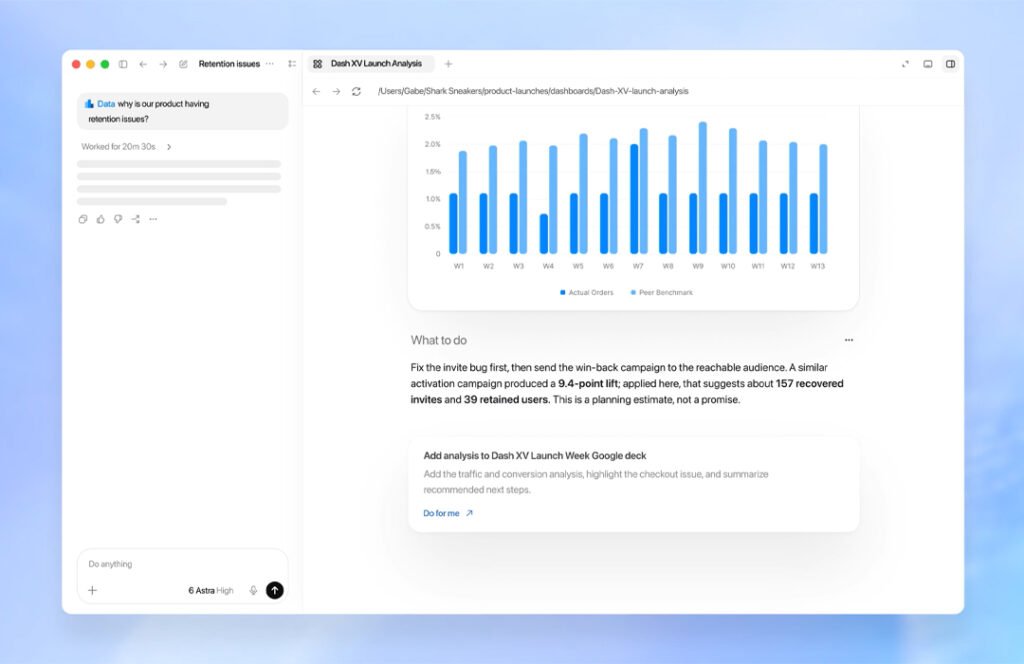Expand the Worked for 20m 30s details
This screenshot has height=664, width=1024.
click(126, 147)
